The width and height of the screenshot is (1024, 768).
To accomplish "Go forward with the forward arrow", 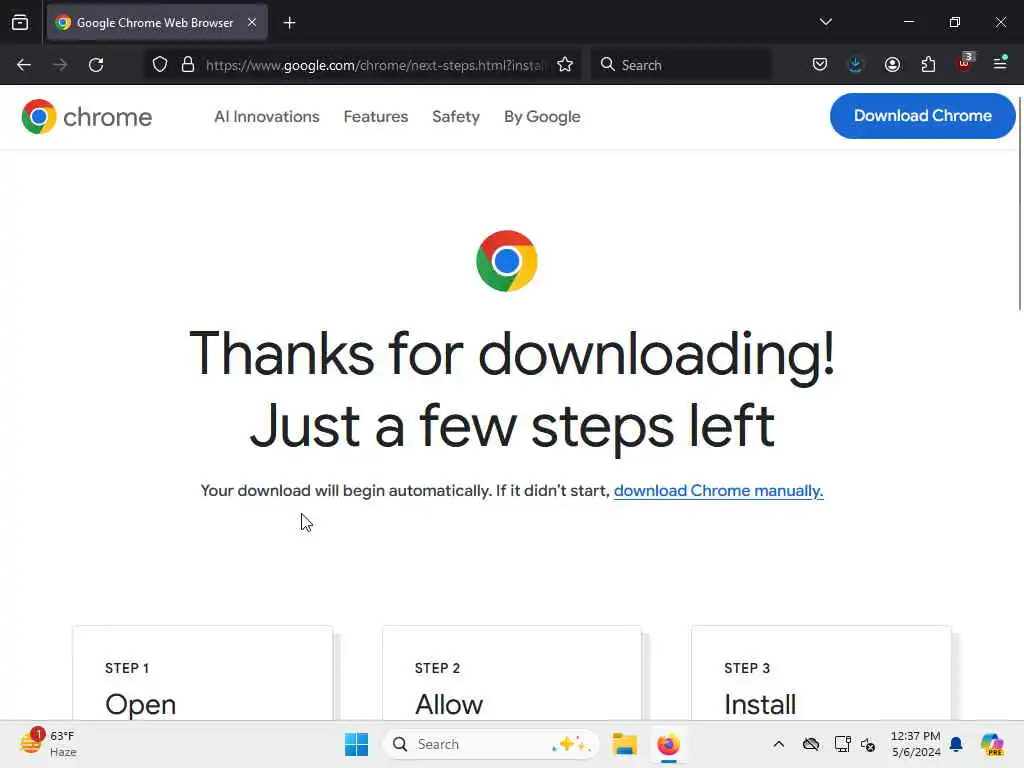I will [60, 65].
